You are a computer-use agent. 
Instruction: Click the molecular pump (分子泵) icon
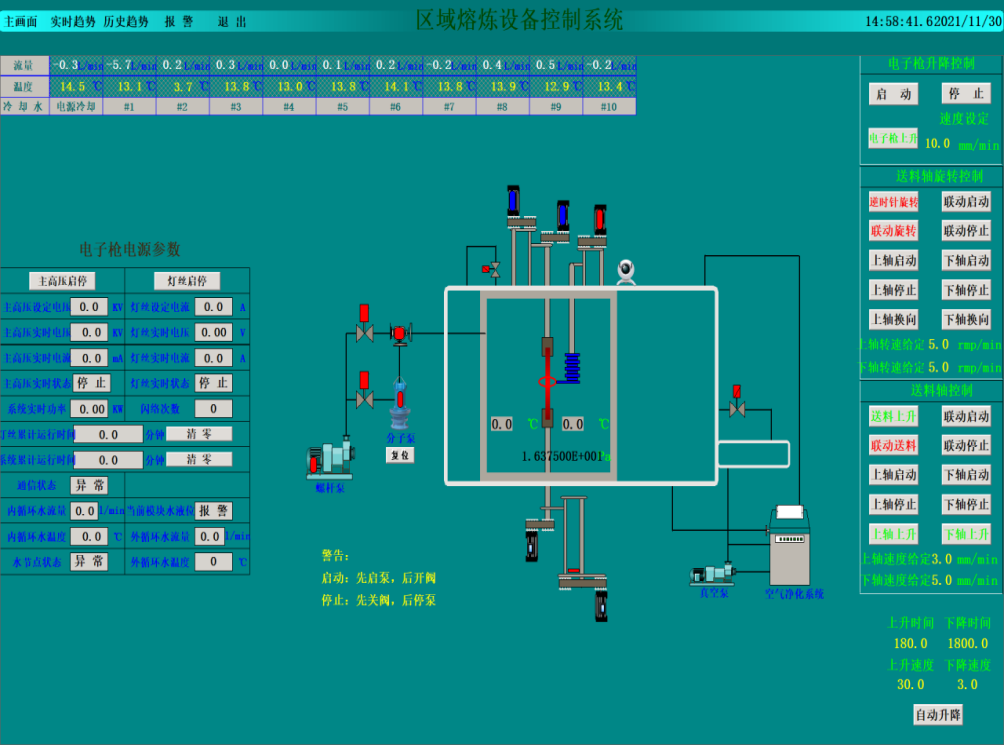coord(400,410)
